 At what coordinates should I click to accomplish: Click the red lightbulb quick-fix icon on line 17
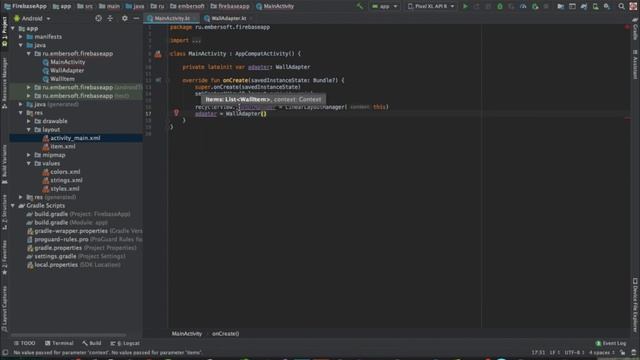pyautogui.click(x=176, y=113)
